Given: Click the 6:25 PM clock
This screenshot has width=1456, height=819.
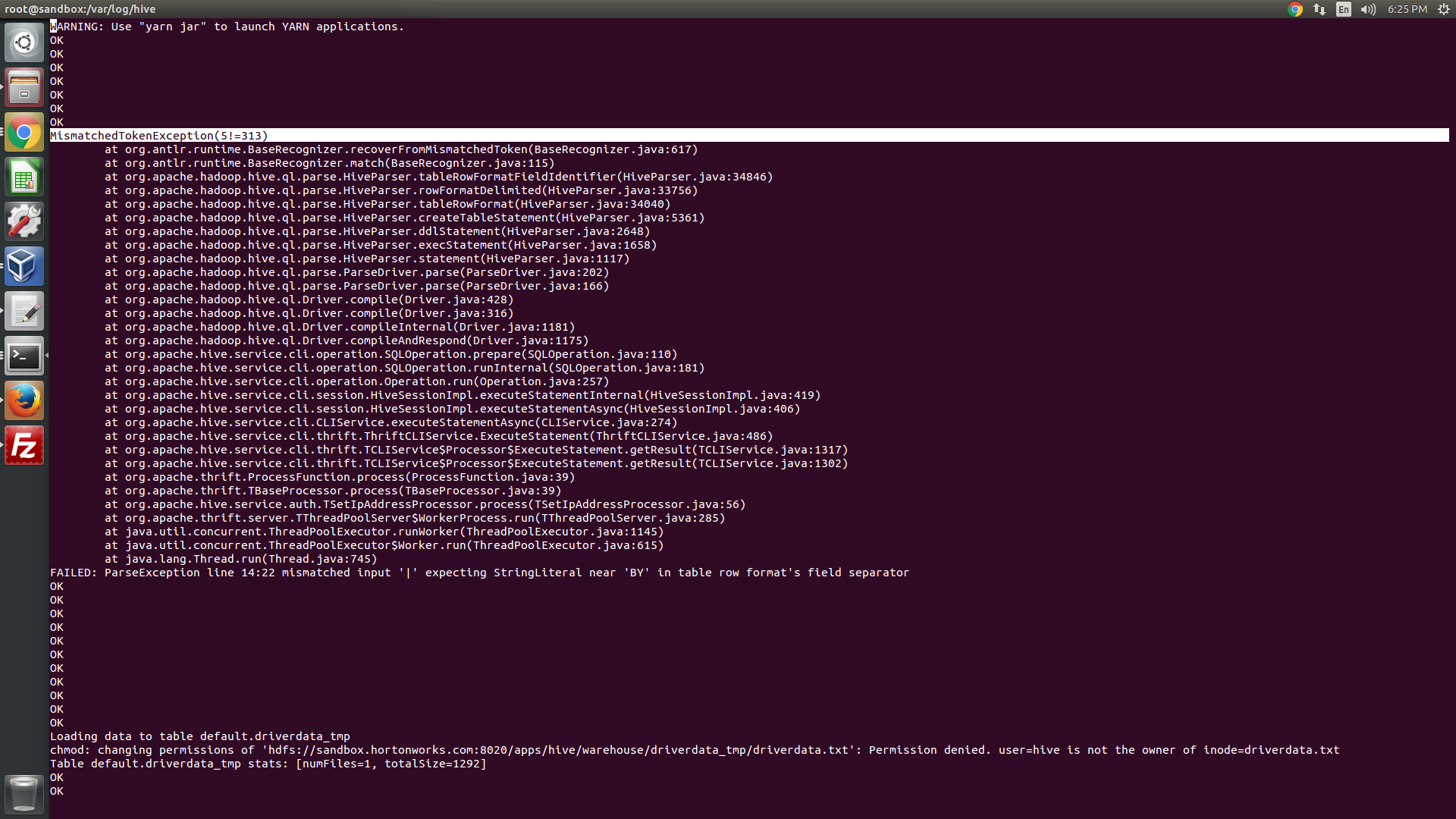Looking at the screenshot, I should pyautogui.click(x=1407, y=9).
